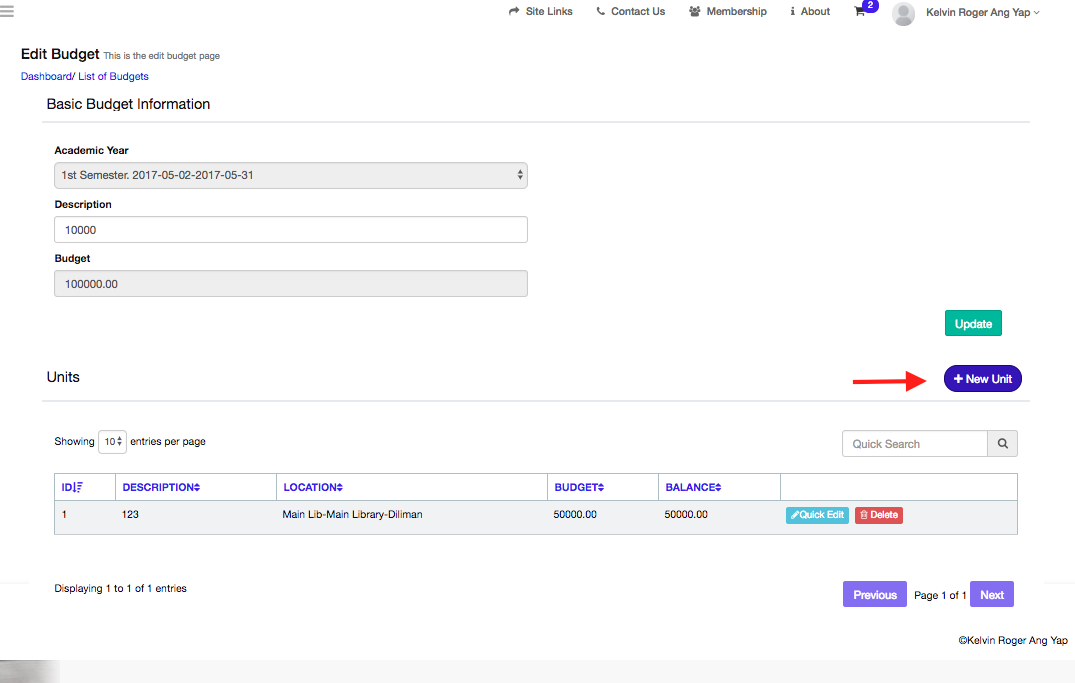The width and height of the screenshot is (1075, 683).
Task: Change entries per page selector
Action: [112, 441]
